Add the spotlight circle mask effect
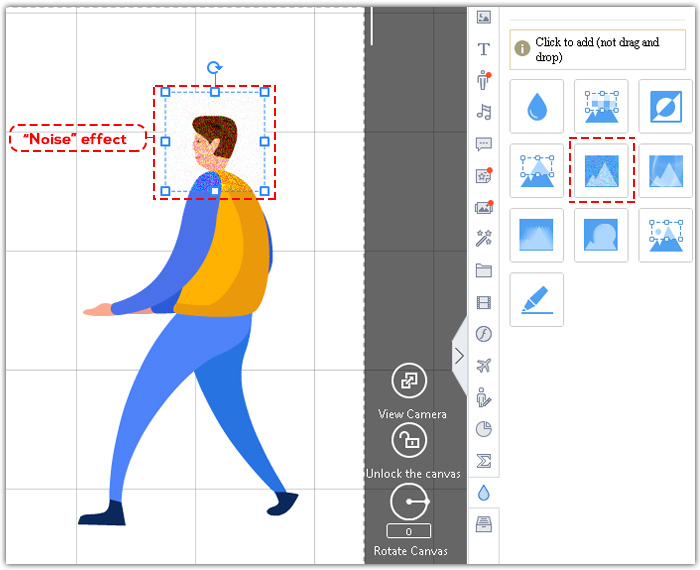The height and width of the screenshot is (570, 700). (x=601, y=235)
